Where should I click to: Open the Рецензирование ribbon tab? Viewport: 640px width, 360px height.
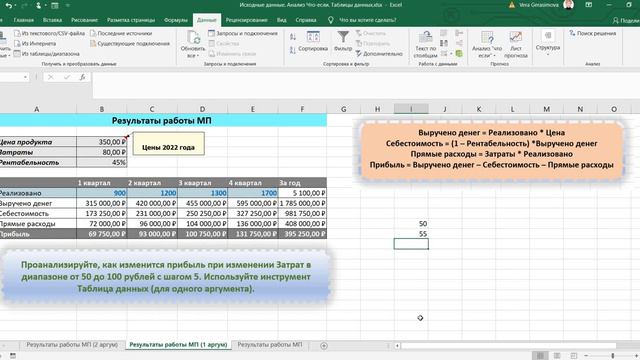[x=247, y=20]
